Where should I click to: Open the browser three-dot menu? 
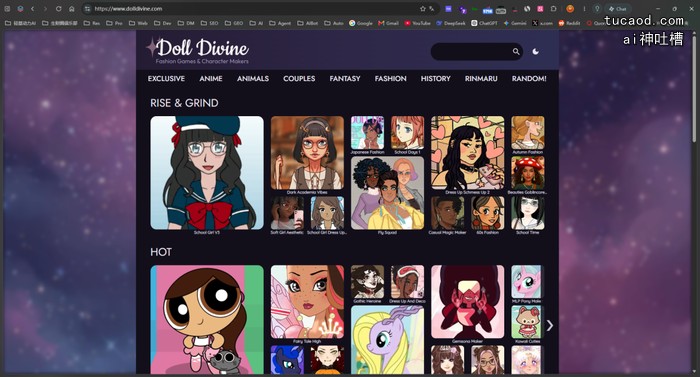584,8
